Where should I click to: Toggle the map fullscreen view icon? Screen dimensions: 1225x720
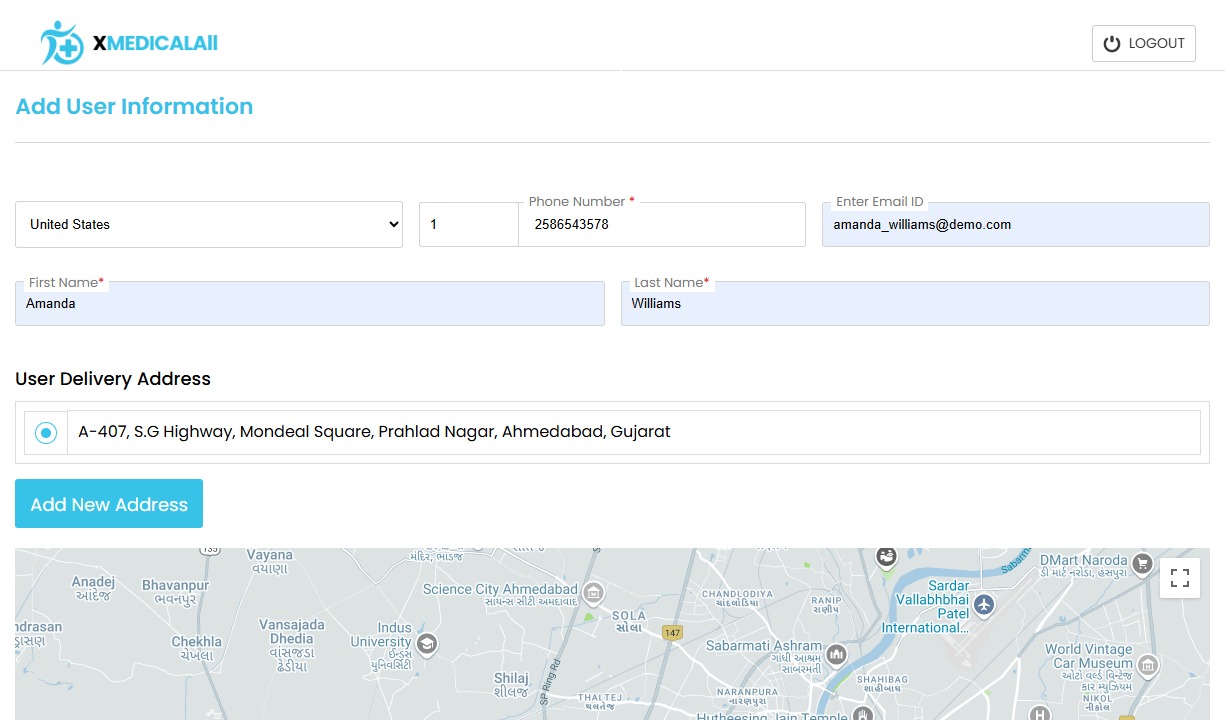[1180, 578]
